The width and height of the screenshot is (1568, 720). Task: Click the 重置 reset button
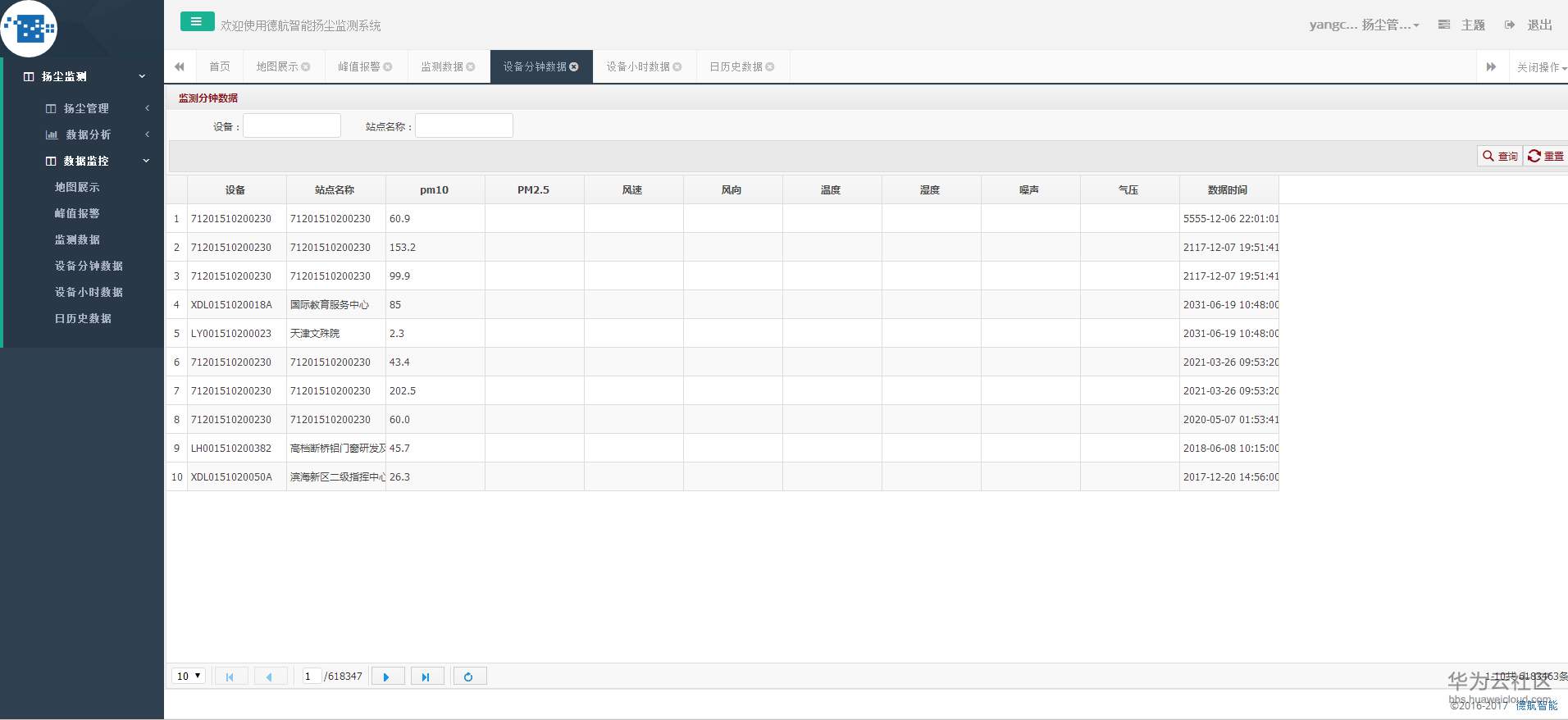1546,156
